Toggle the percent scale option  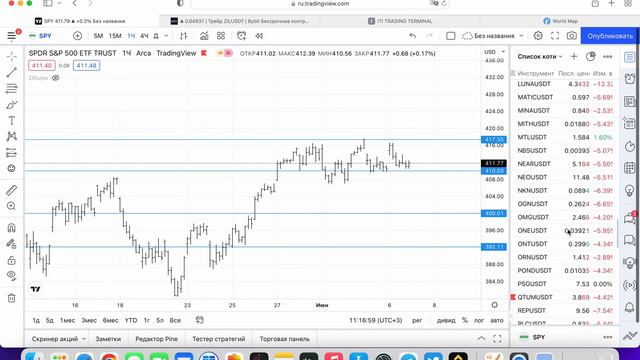[x=464, y=320]
